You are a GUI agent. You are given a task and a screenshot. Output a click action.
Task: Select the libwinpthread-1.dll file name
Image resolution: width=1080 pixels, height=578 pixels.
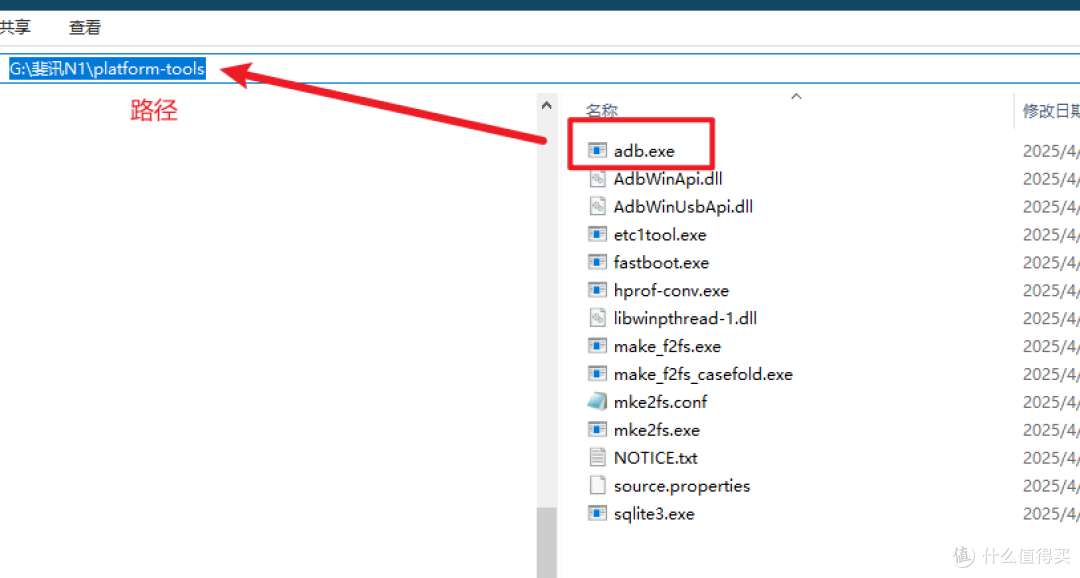tap(685, 318)
